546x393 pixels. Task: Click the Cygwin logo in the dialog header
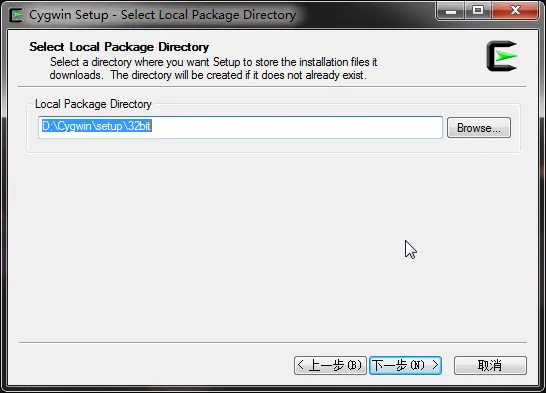click(x=502, y=56)
